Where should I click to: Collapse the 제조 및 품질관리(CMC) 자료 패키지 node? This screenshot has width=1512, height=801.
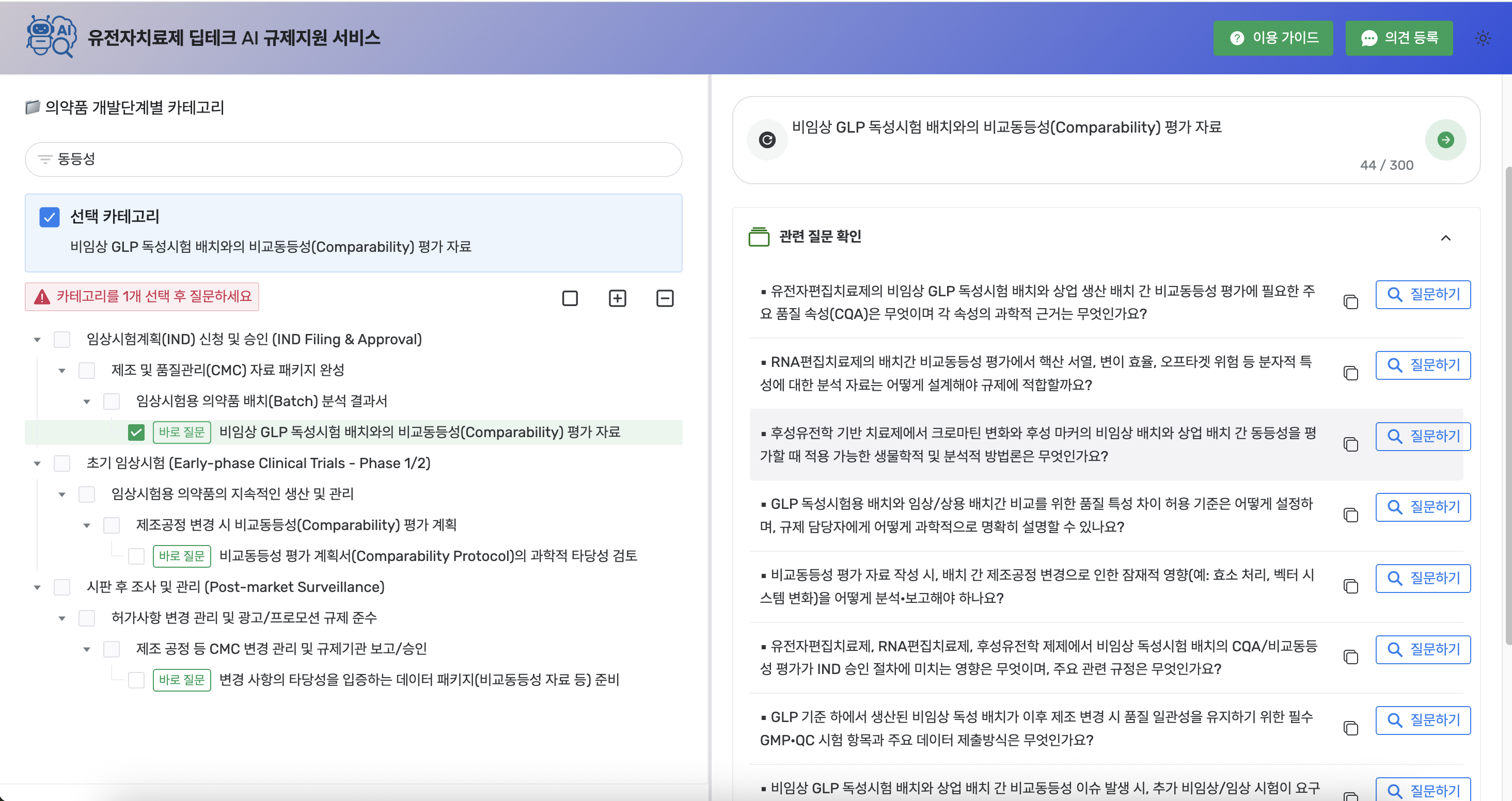[61, 371]
